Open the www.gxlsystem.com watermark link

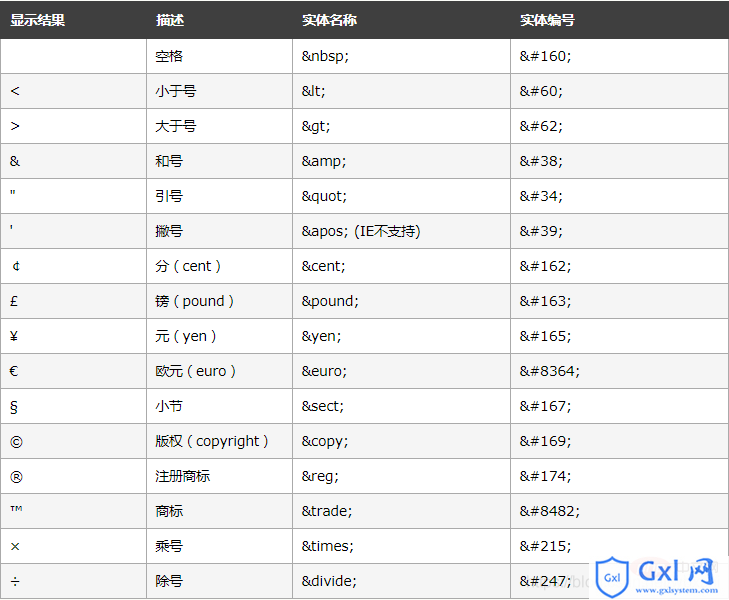pyautogui.click(x=676, y=590)
